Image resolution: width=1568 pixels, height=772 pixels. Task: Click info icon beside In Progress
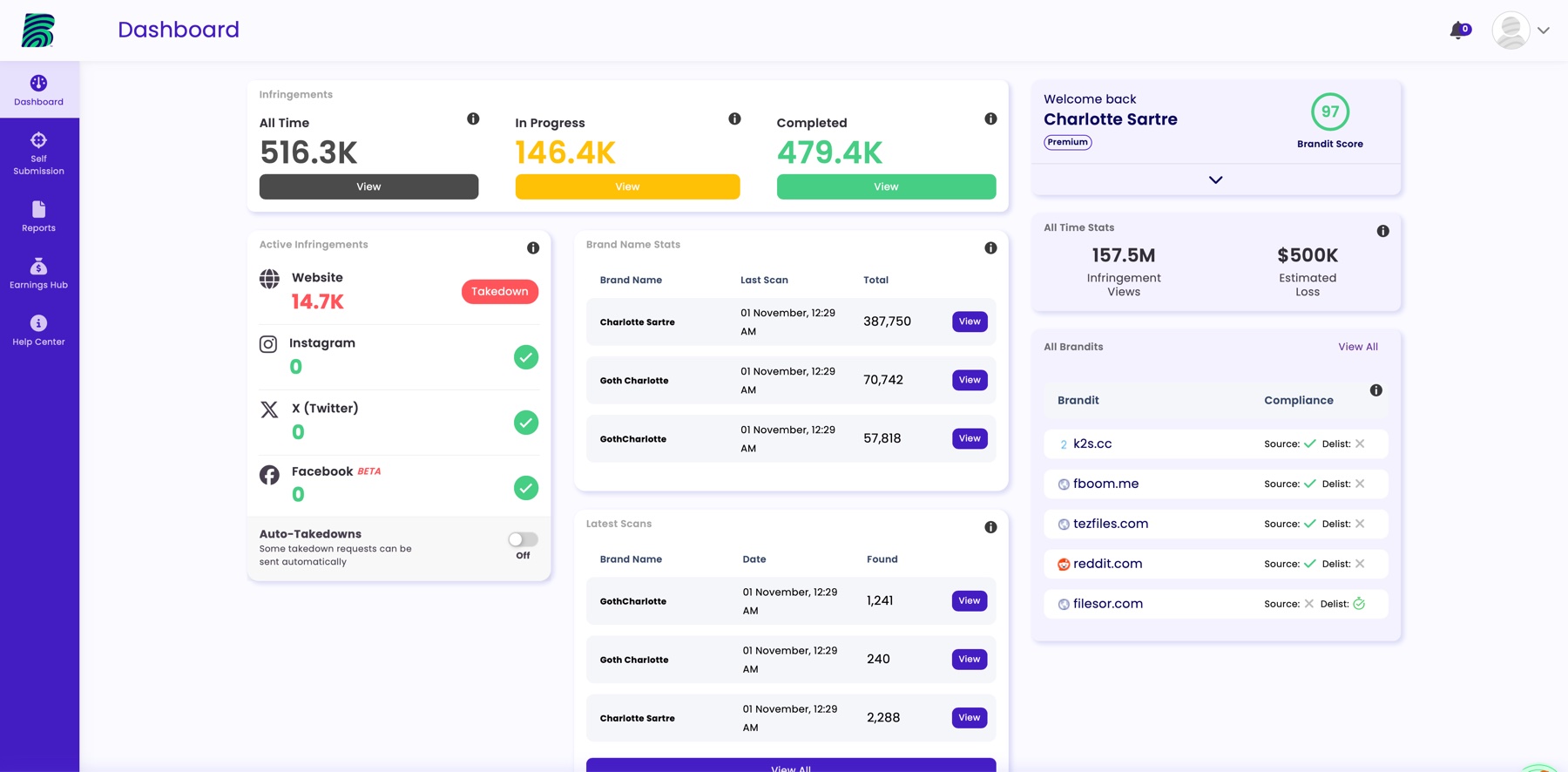coord(734,119)
